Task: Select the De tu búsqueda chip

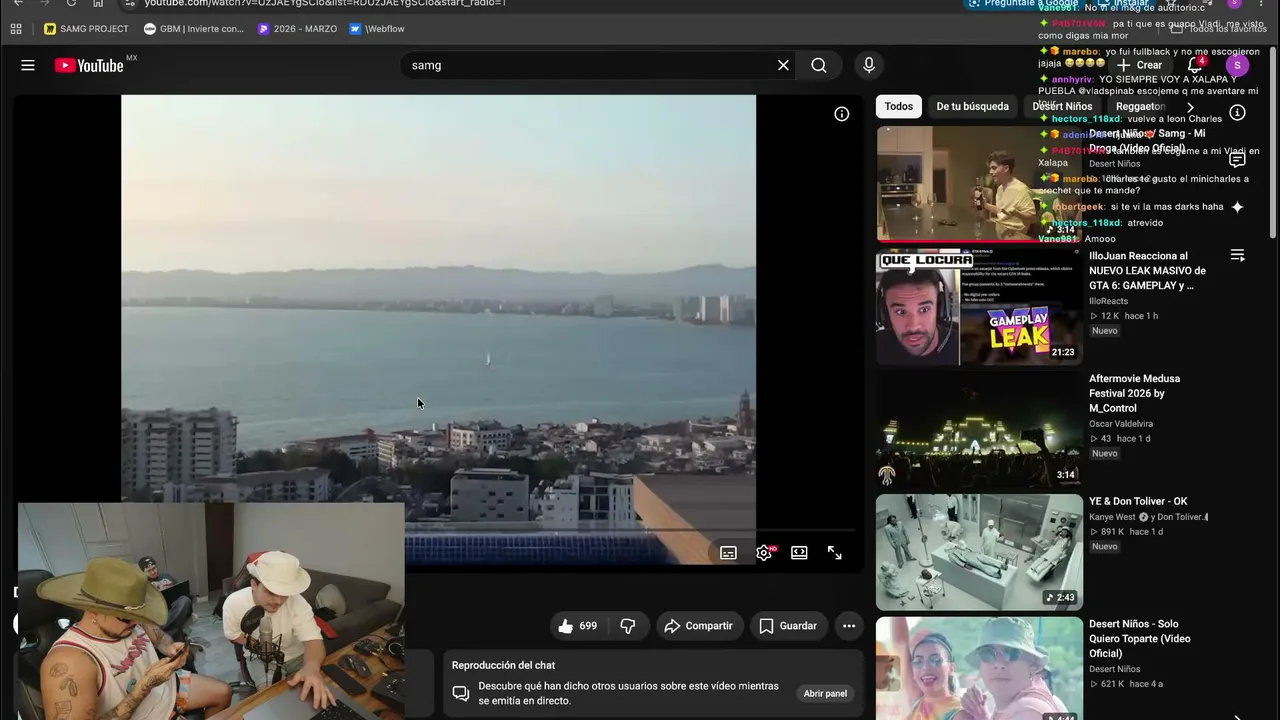Action: pos(972,106)
